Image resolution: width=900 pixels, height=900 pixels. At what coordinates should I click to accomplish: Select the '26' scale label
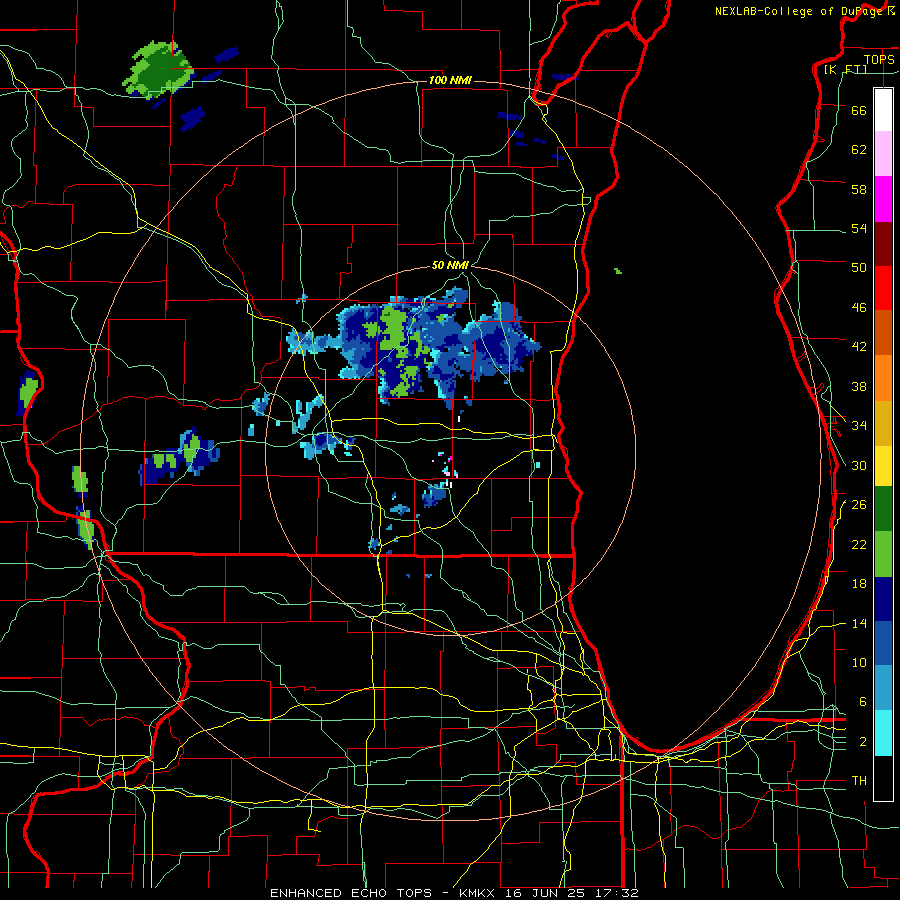(x=859, y=505)
